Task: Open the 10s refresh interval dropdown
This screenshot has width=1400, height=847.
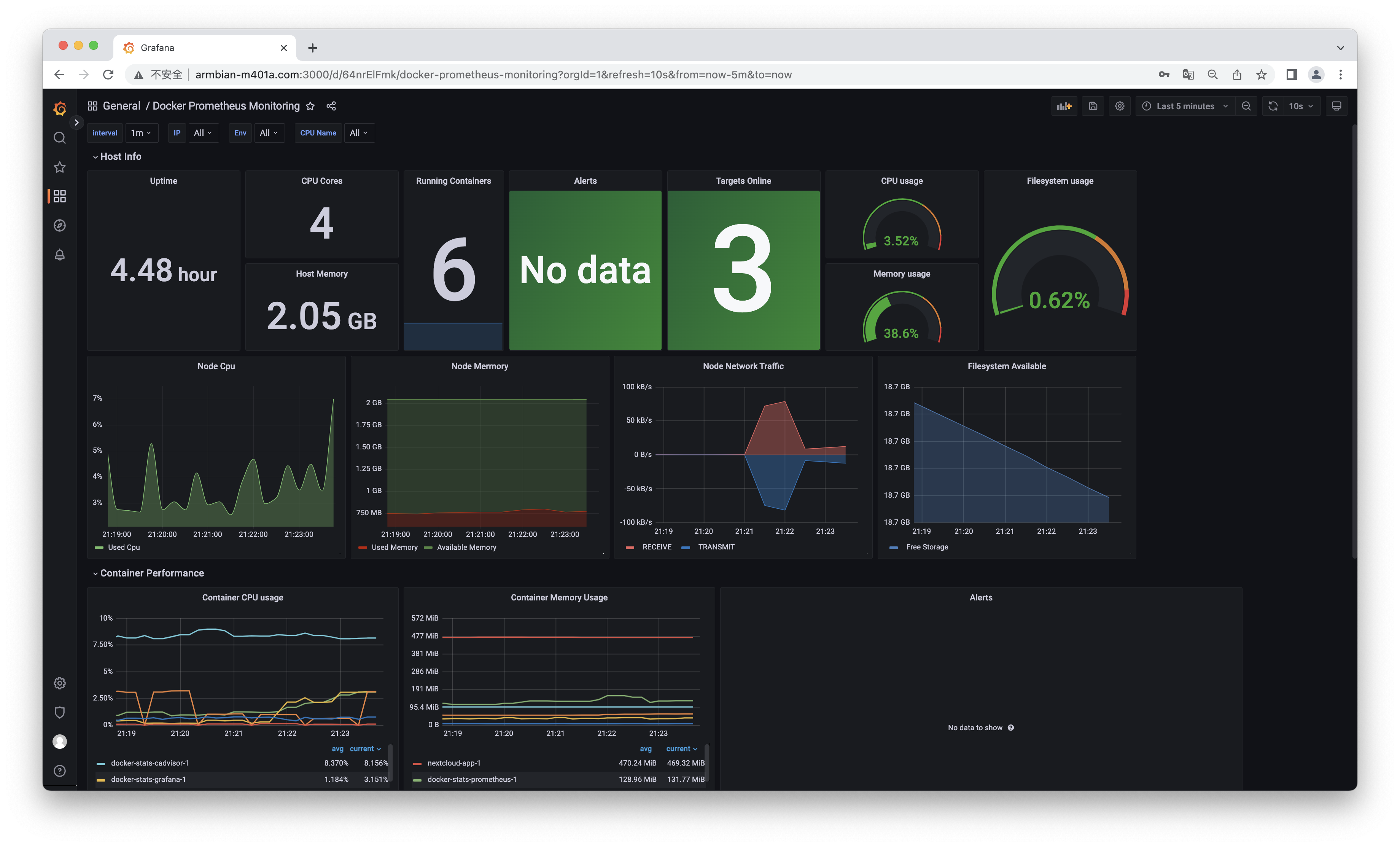Action: point(1301,106)
